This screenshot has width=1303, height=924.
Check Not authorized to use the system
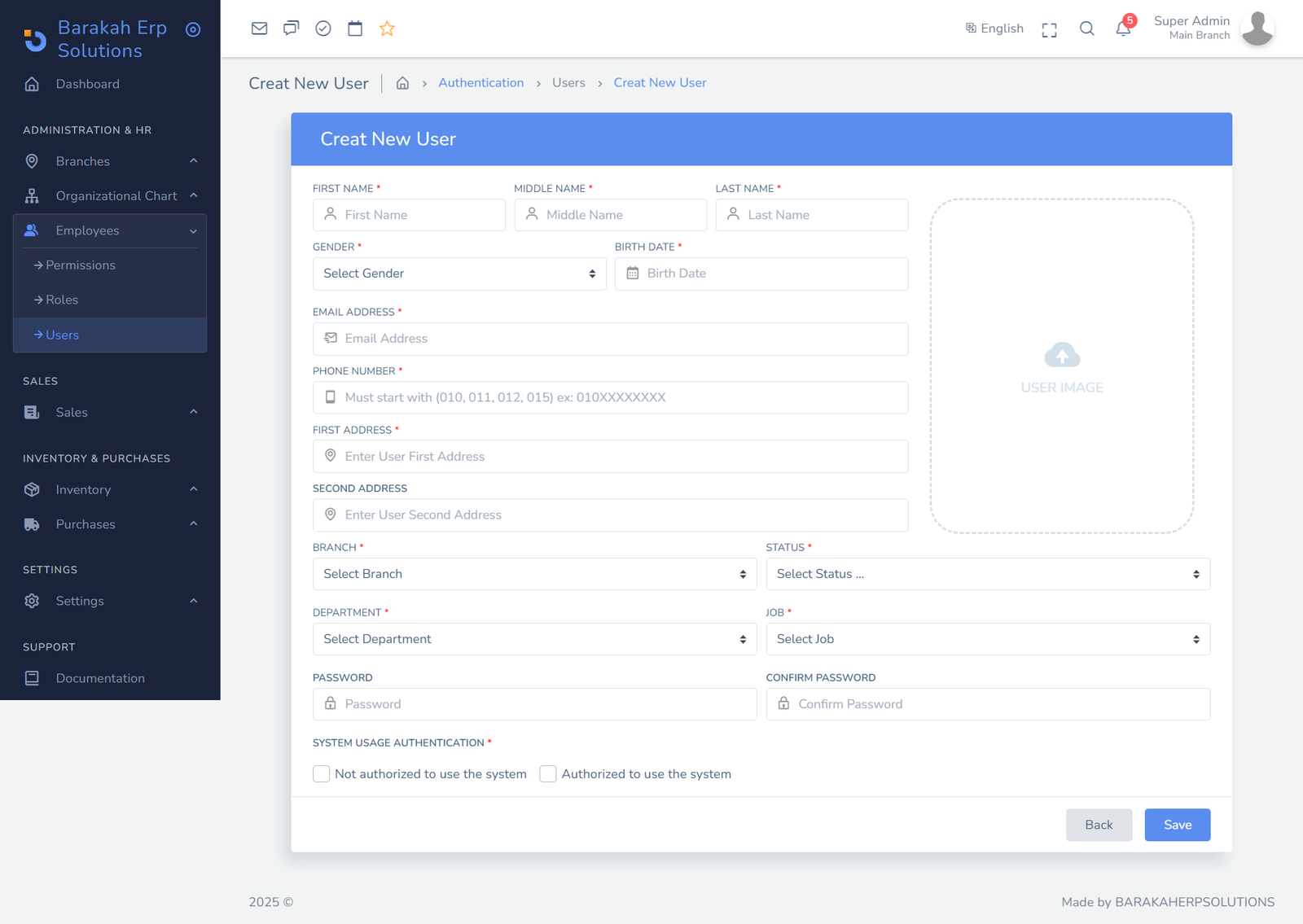(x=321, y=773)
